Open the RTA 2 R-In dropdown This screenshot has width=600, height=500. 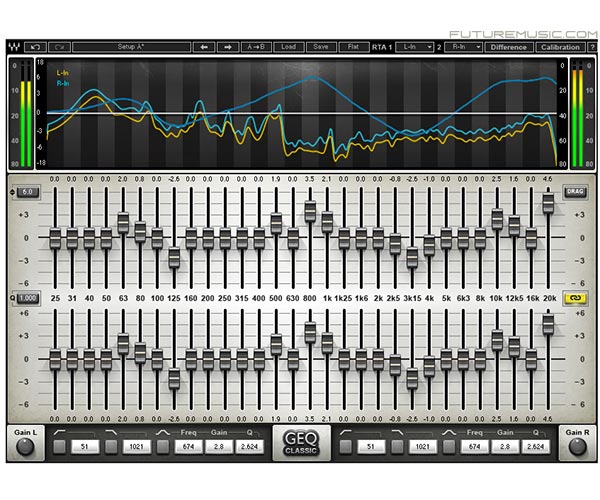pos(463,47)
